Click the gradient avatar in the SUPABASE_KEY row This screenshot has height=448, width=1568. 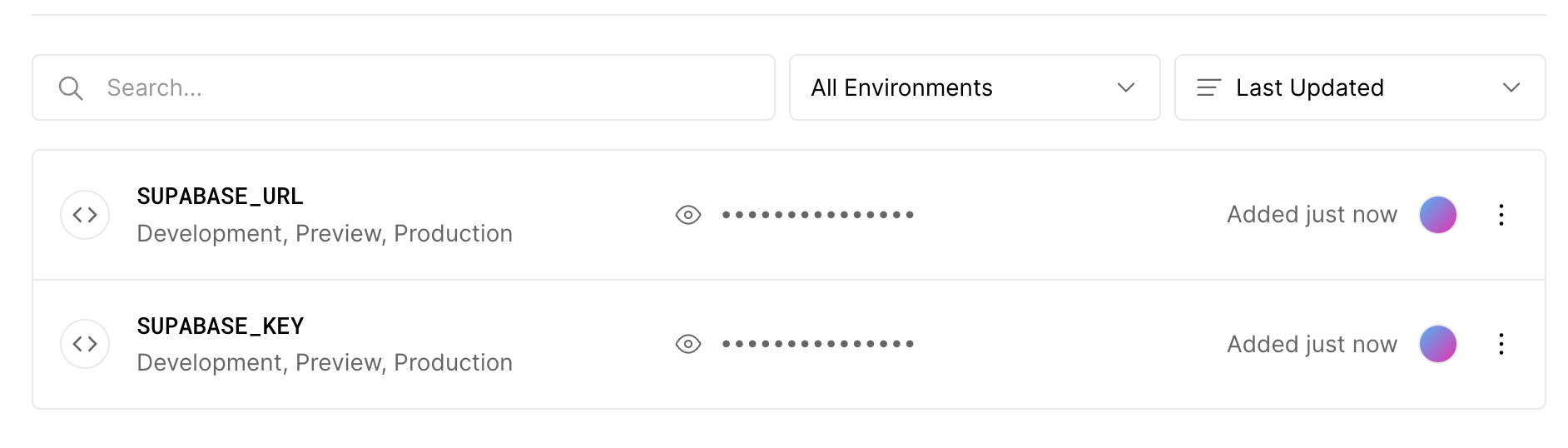click(x=1437, y=344)
